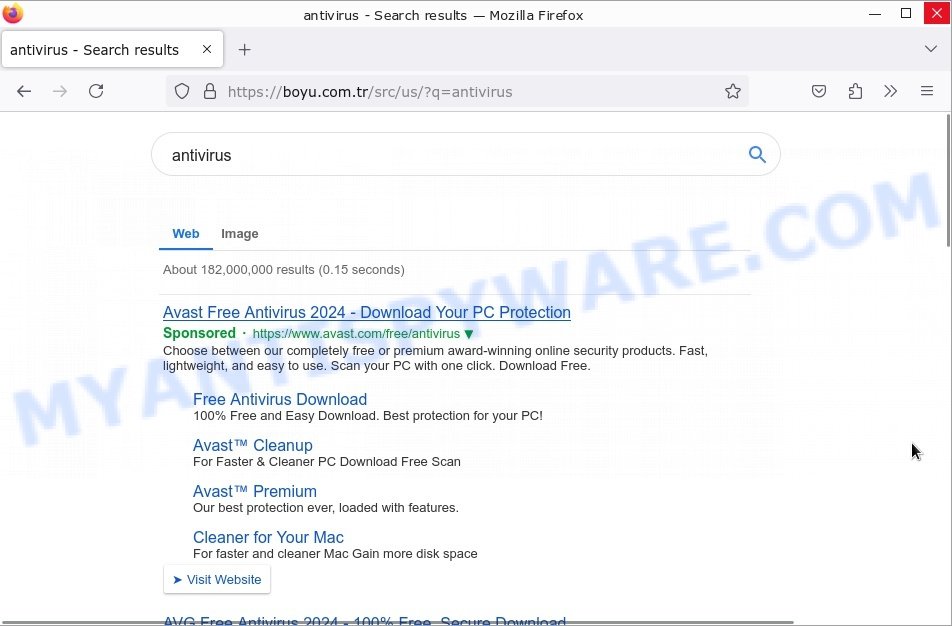Bookmark this page with the star

[733, 92]
